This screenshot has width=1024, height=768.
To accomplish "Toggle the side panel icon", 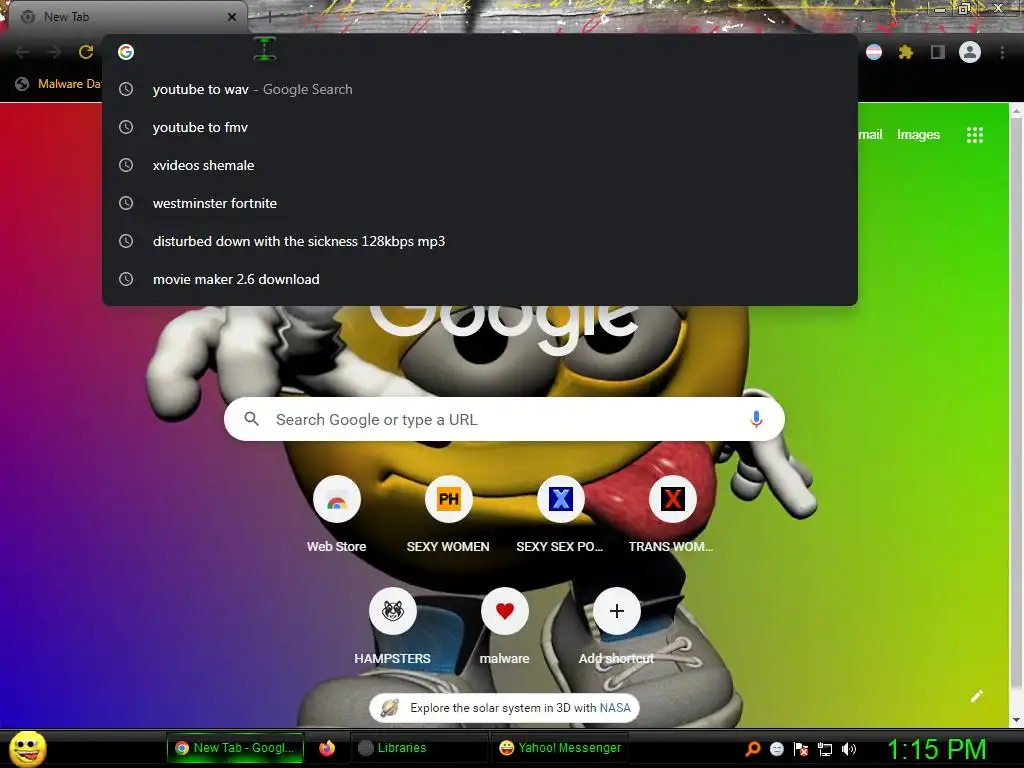I will (x=938, y=52).
